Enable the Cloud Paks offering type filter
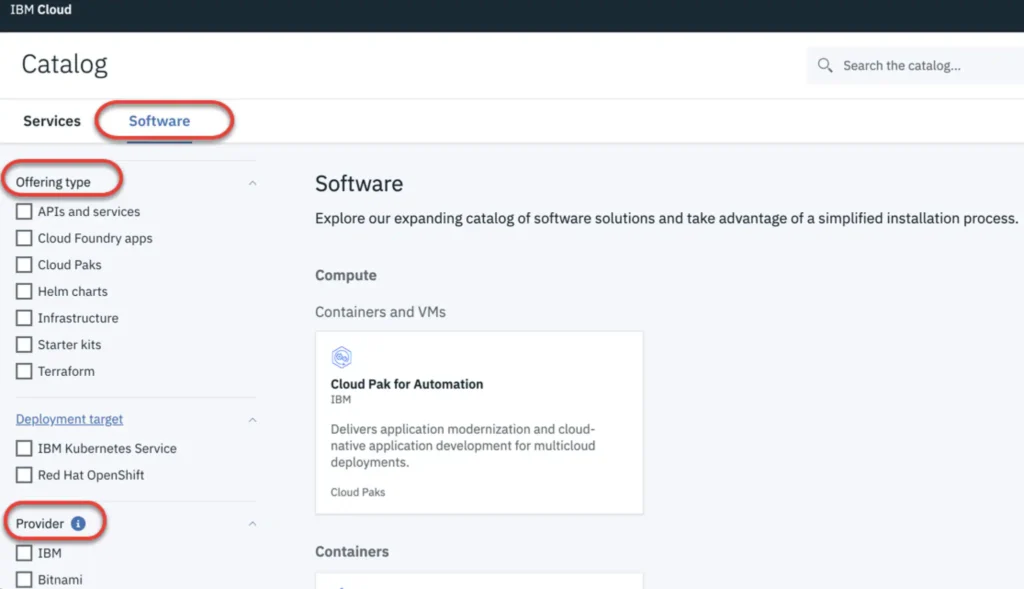 [x=23, y=264]
